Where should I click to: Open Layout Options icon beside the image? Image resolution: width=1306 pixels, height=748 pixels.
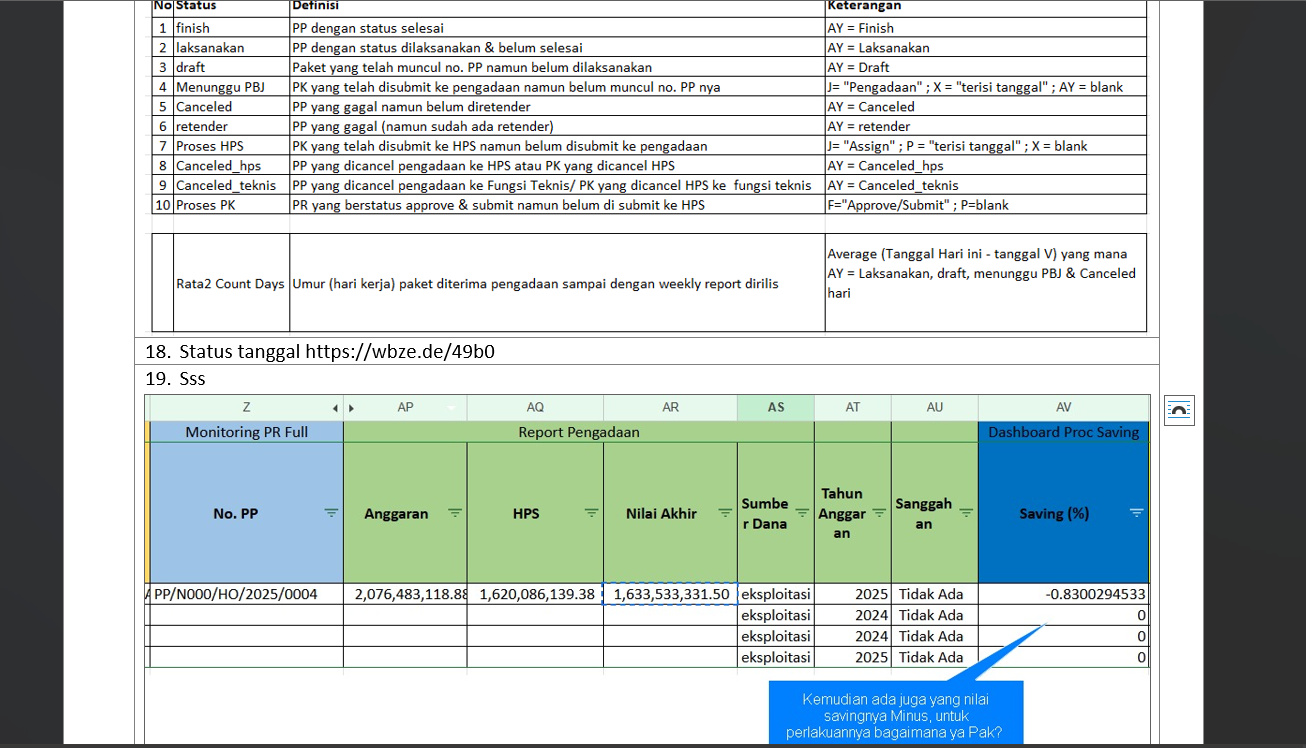(x=1179, y=410)
